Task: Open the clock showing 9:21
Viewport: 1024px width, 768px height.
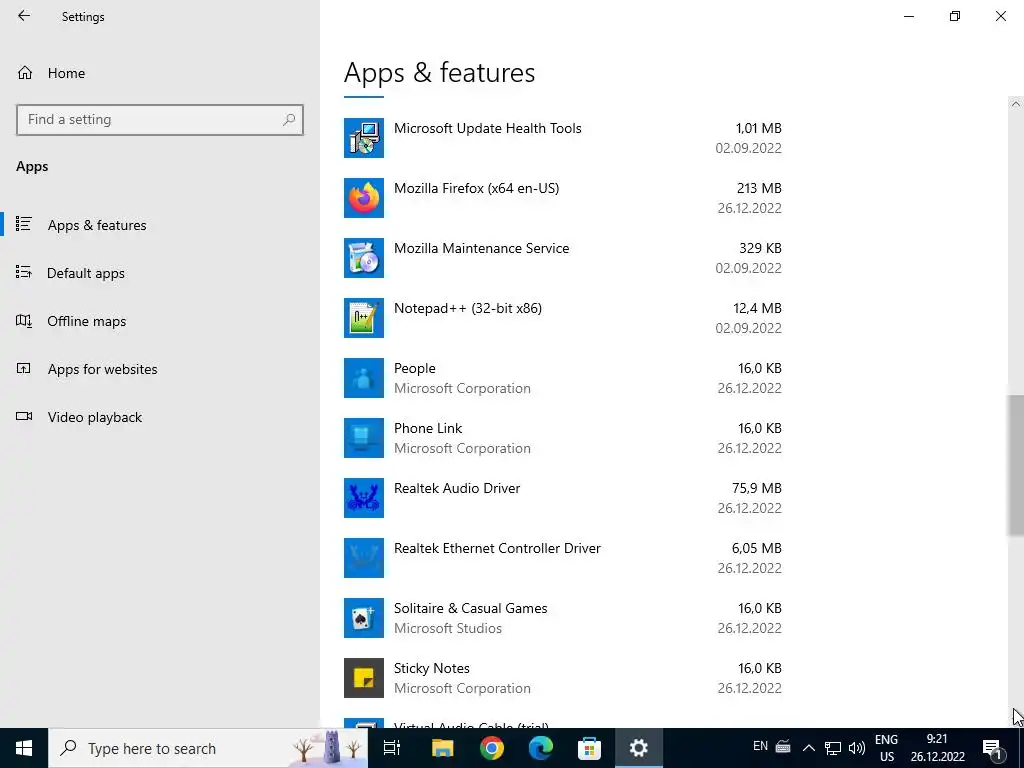Action: 937,748
